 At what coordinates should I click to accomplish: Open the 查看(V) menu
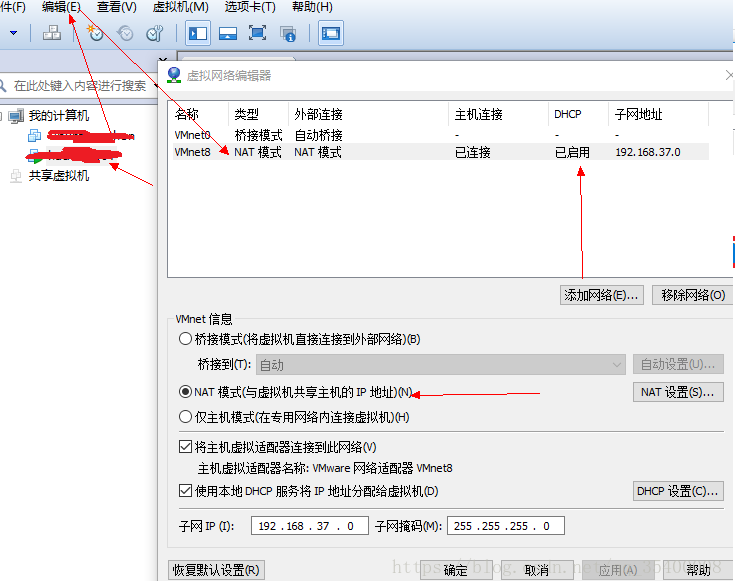117,8
